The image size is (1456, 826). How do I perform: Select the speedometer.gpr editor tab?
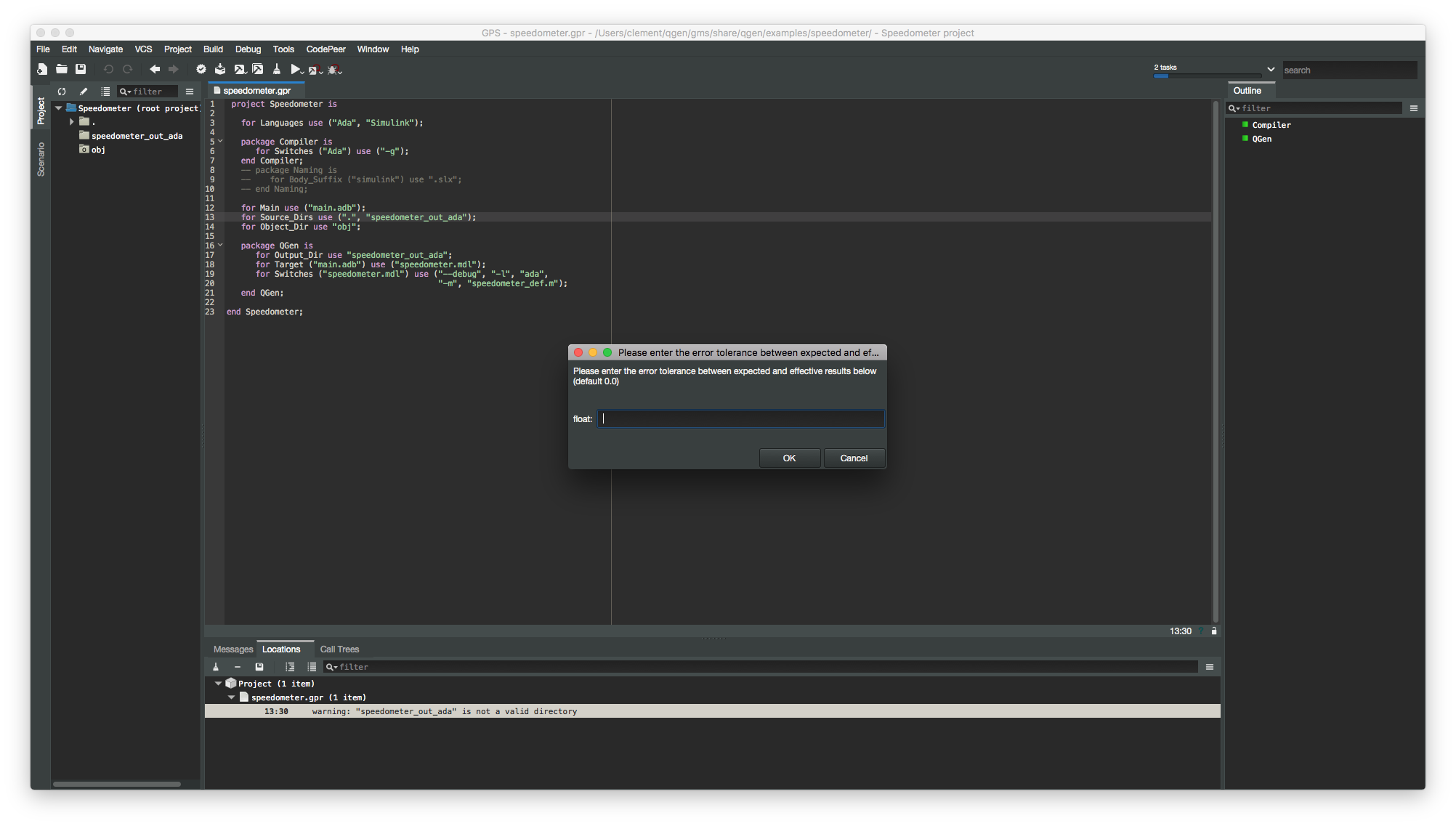coord(256,91)
